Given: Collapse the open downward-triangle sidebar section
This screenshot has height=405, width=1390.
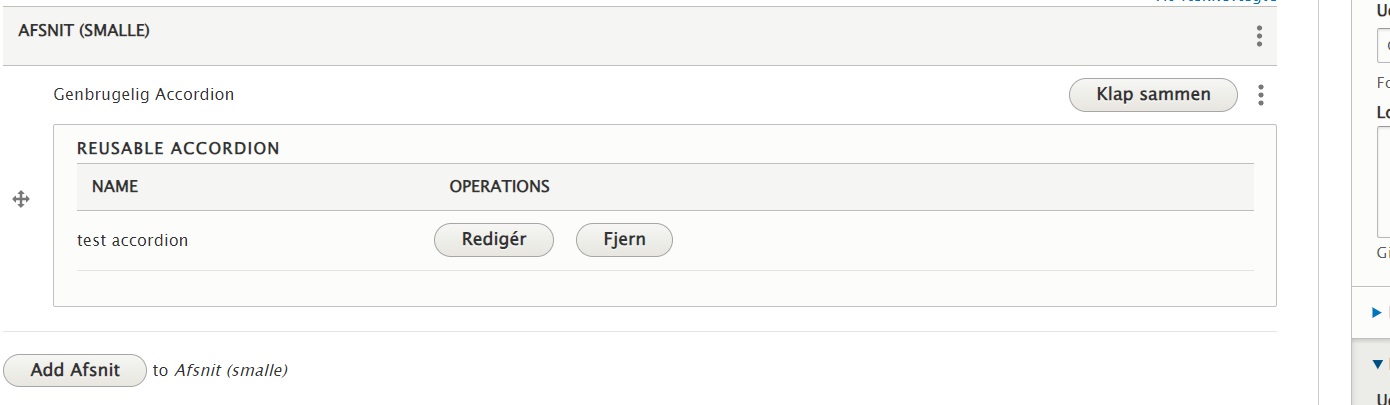Looking at the screenshot, I should 1378,365.
